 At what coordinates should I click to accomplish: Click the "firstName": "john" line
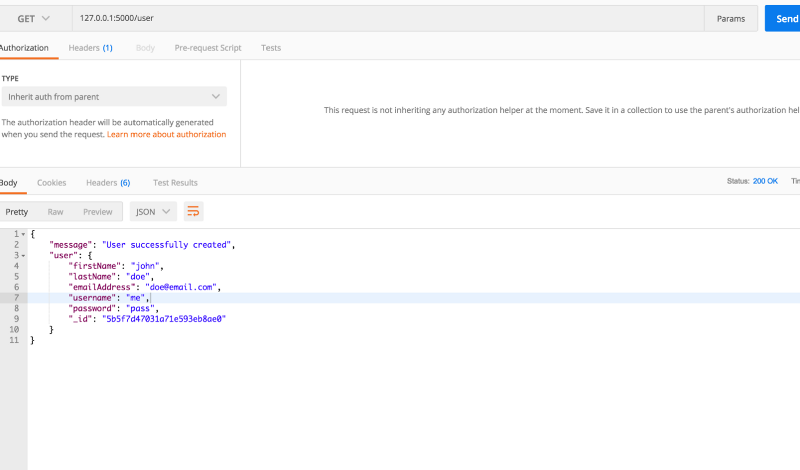(x=116, y=266)
